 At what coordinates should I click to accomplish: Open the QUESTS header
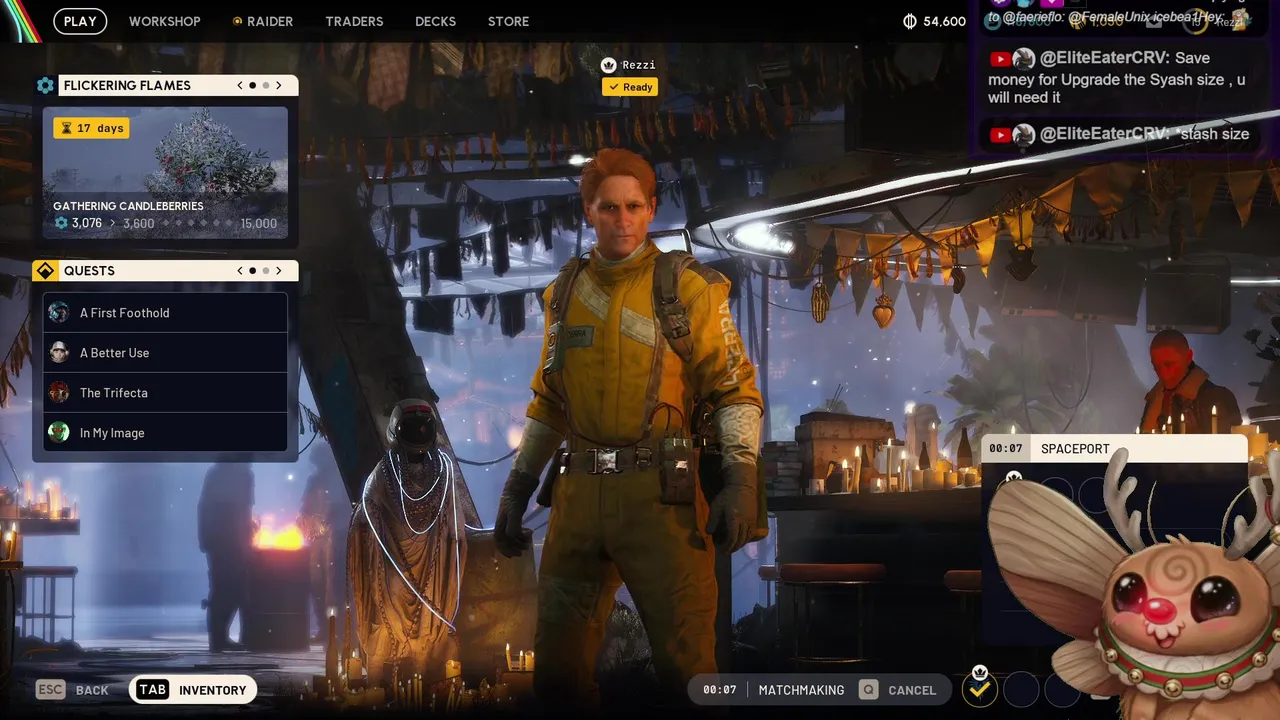pos(178,271)
